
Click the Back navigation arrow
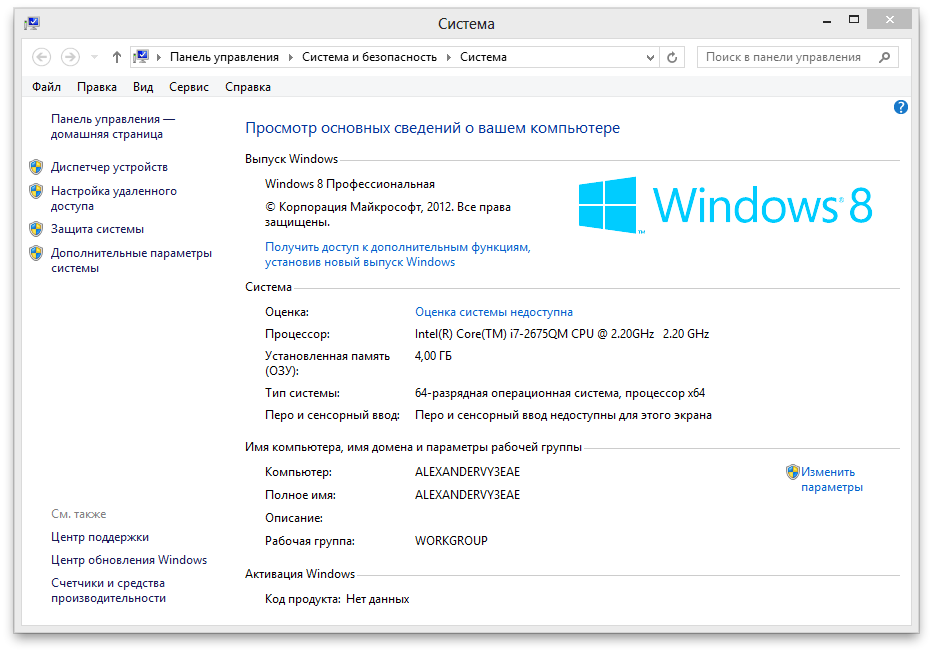pos(41,57)
